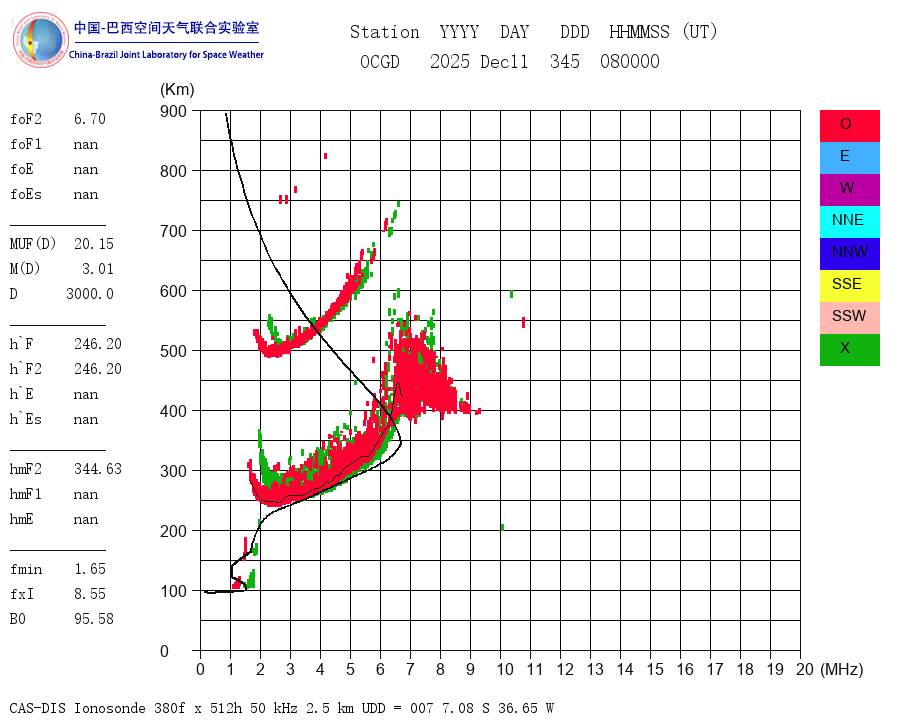Select the fxI value 8.55

[x=90, y=594]
